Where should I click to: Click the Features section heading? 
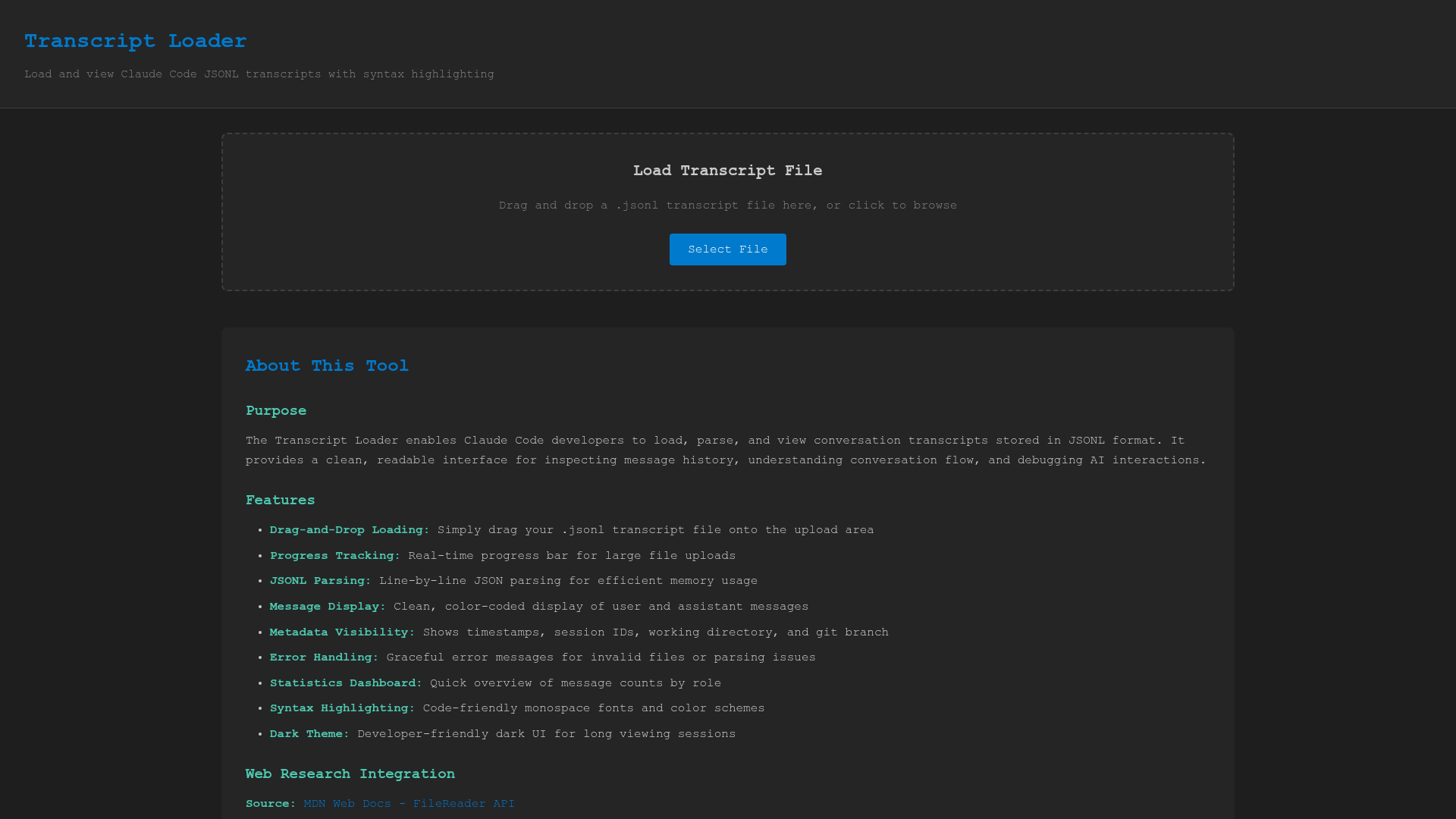[280, 500]
